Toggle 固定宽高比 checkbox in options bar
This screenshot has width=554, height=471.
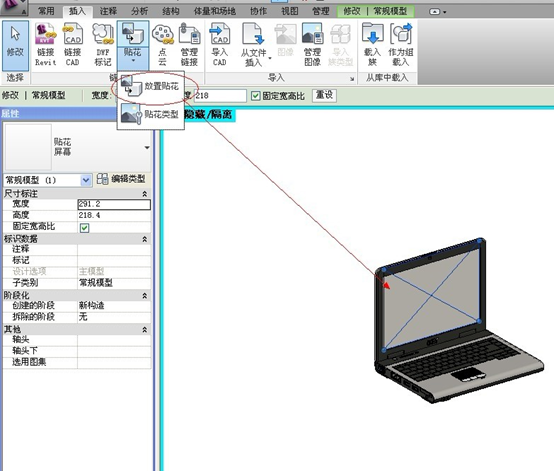tap(256, 96)
